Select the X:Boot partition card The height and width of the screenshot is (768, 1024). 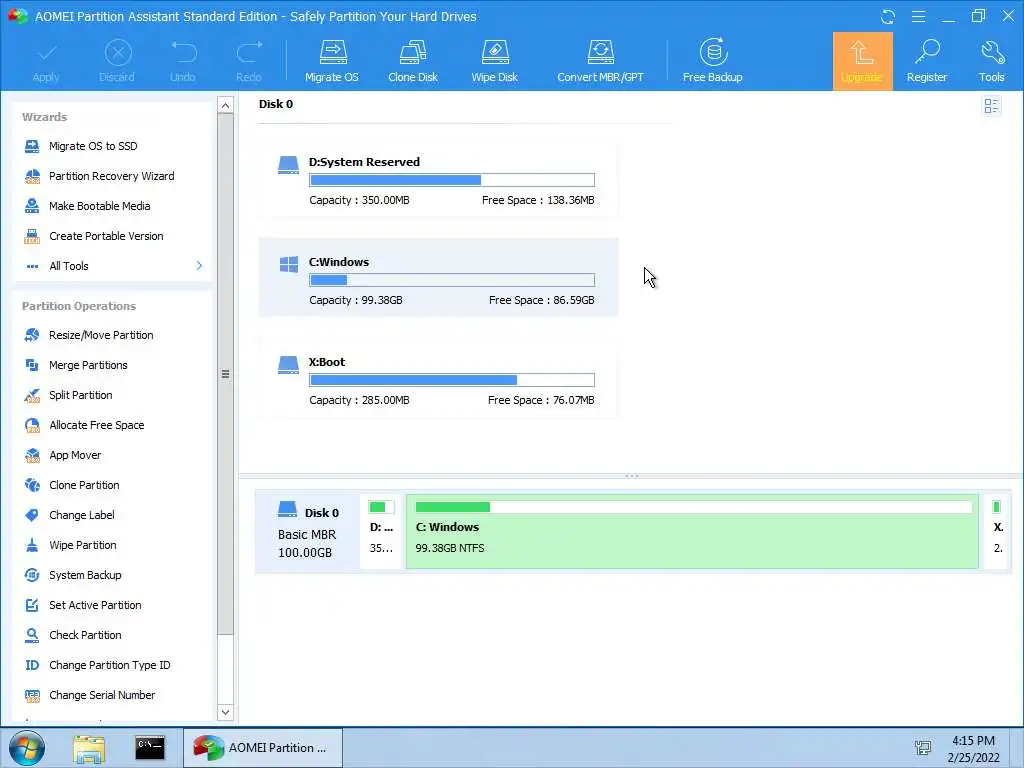point(439,377)
